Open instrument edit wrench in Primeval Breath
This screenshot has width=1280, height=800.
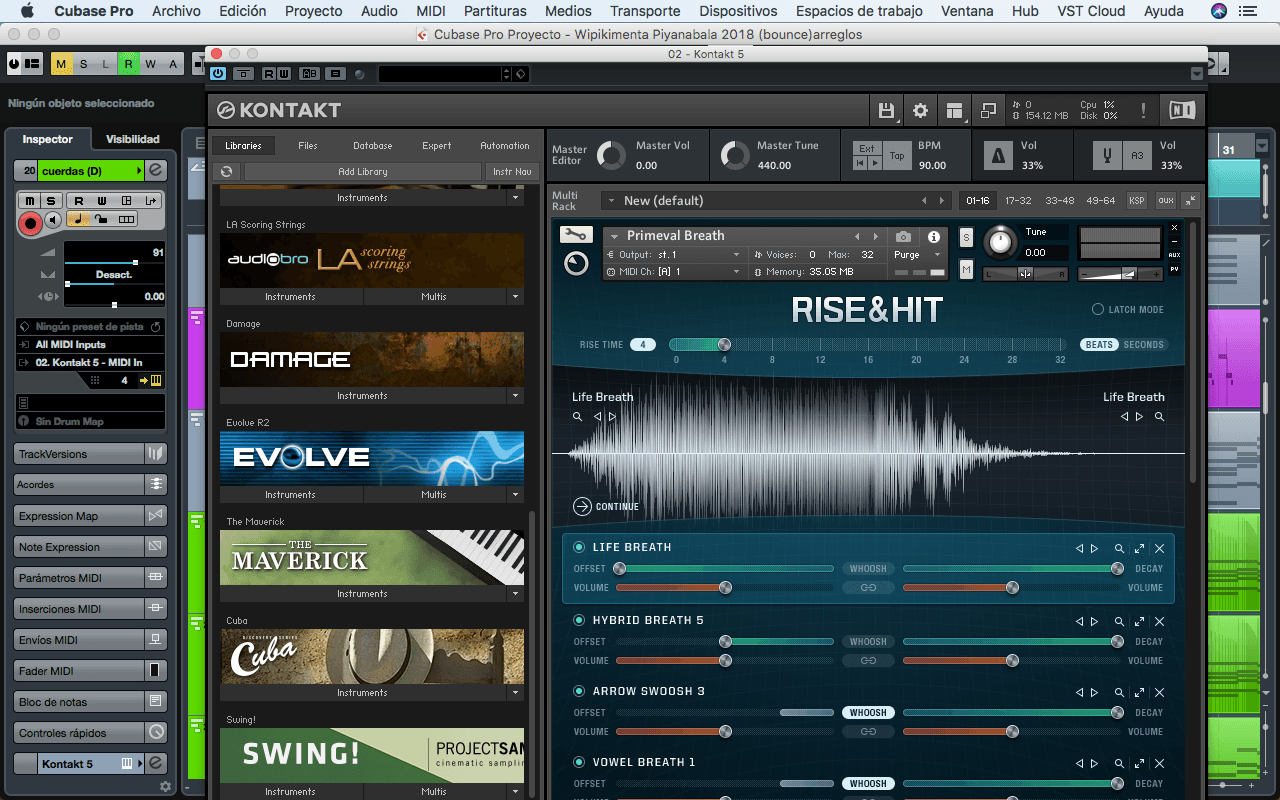coord(576,235)
